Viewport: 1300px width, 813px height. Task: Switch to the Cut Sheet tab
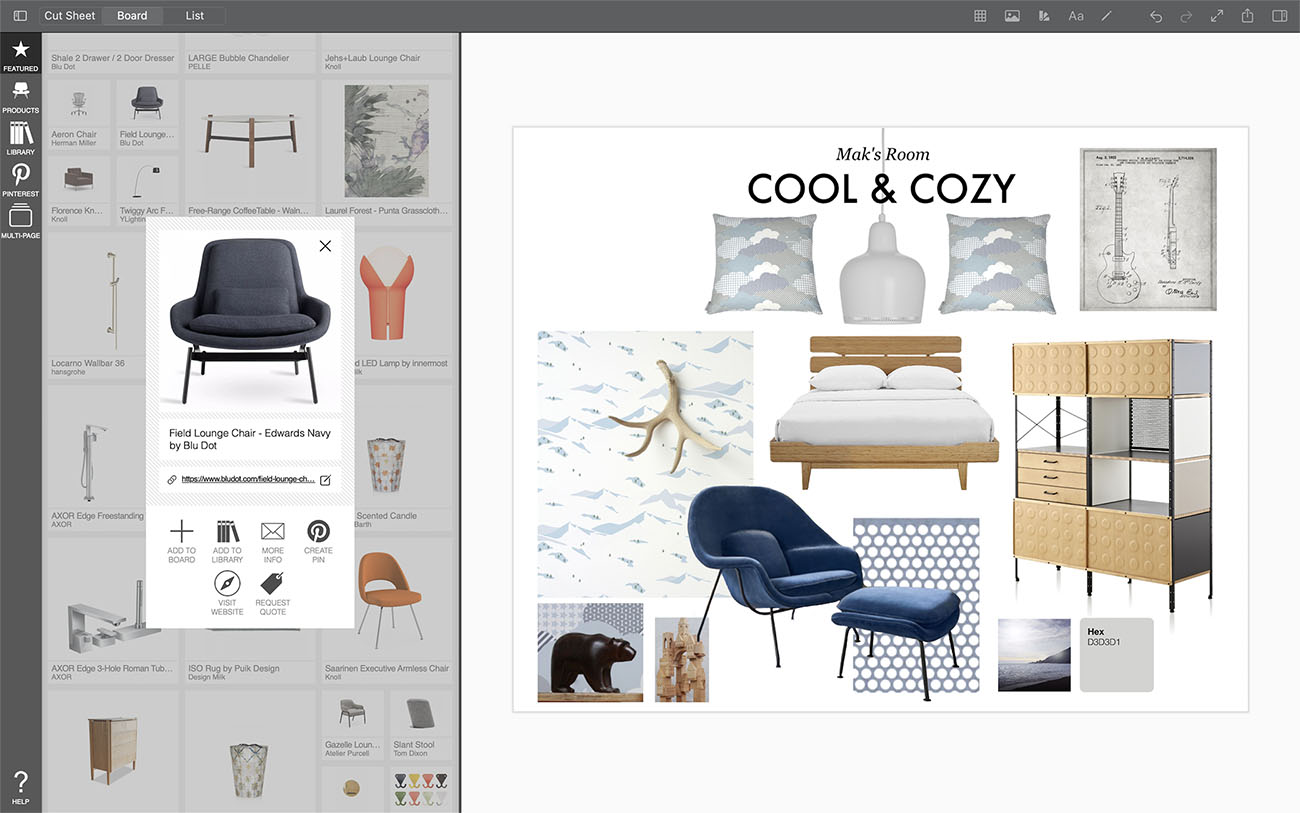(x=70, y=16)
